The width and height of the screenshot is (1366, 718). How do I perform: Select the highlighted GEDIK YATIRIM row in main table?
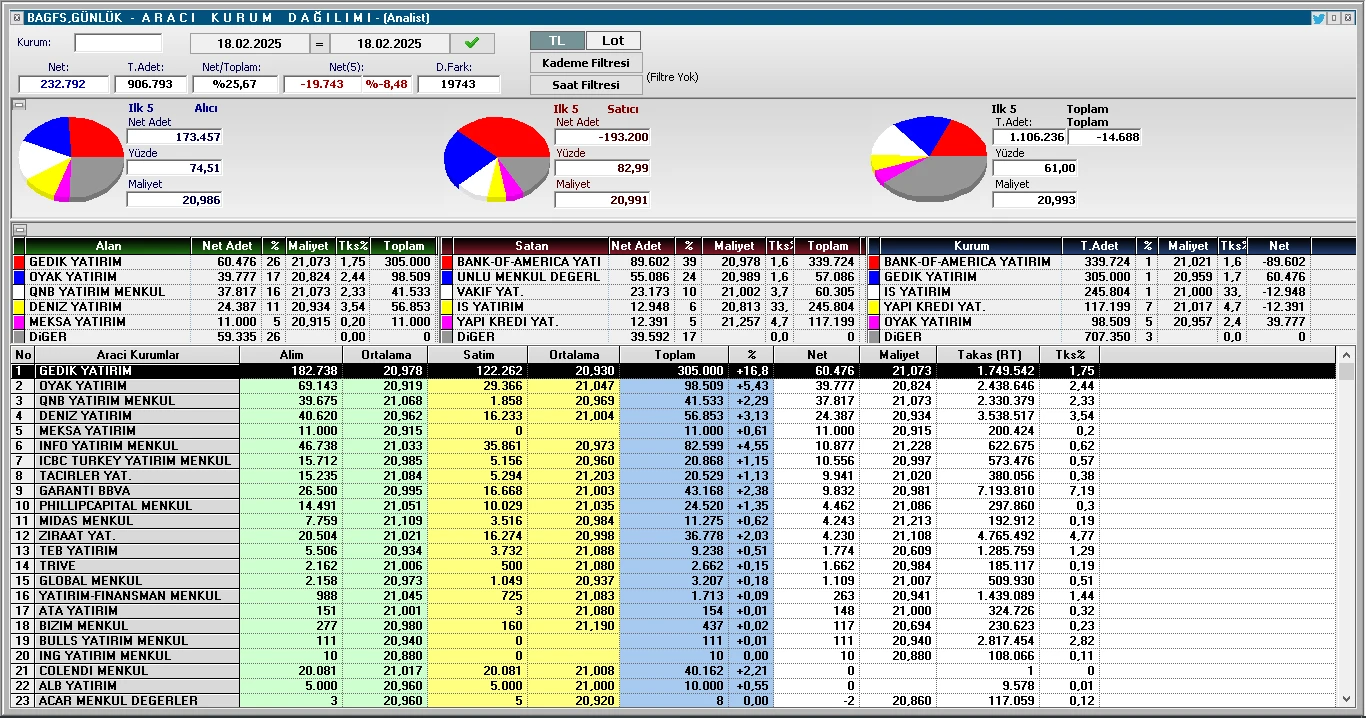coord(675,371)
